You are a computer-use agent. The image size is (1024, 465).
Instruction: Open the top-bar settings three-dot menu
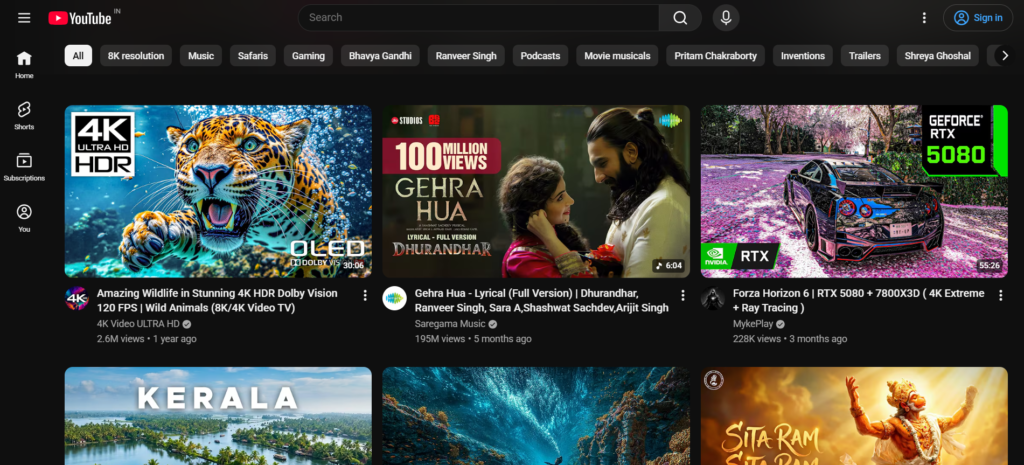coord(924,18)
